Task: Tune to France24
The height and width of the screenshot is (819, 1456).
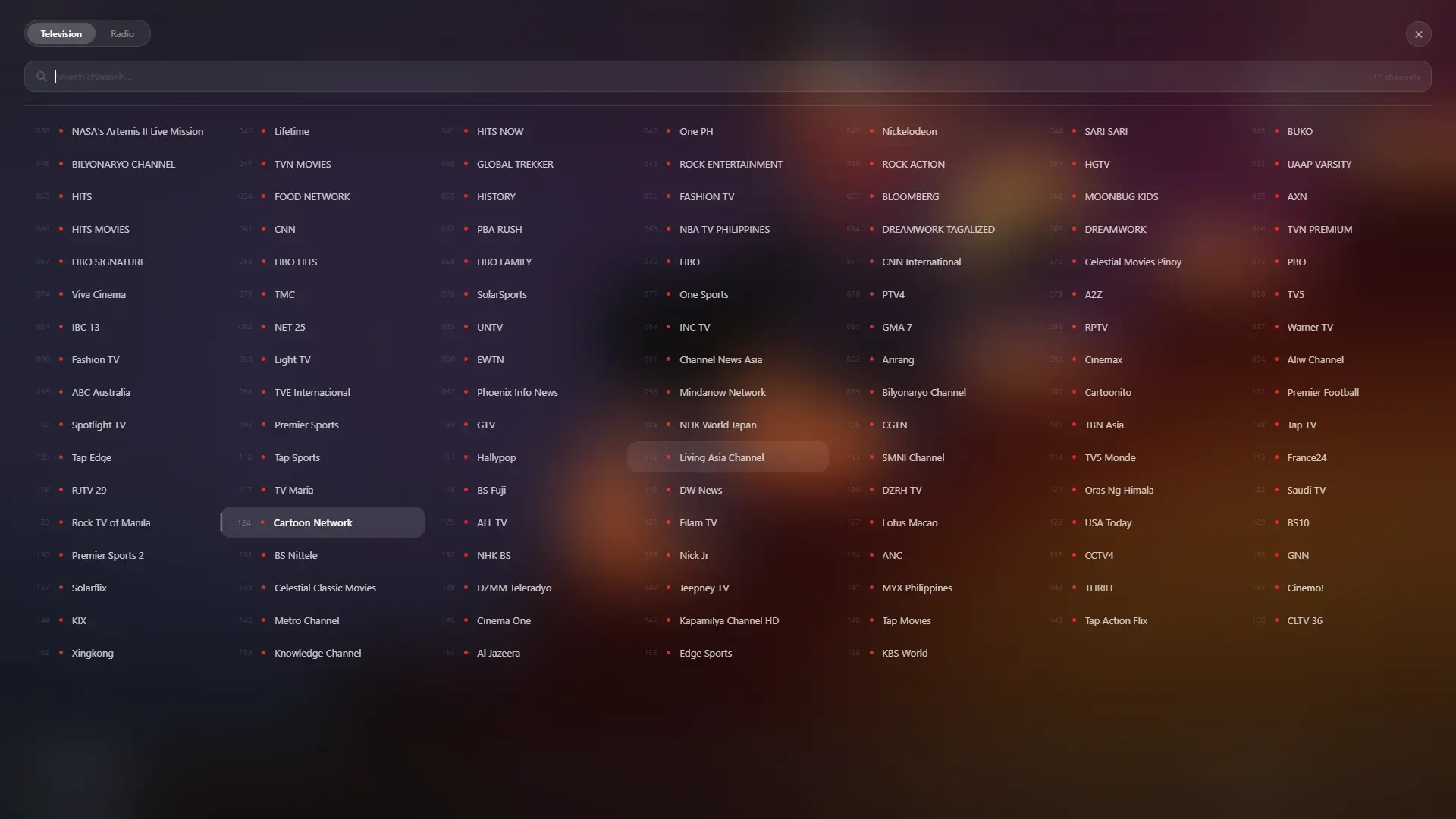Action: 1335,457
